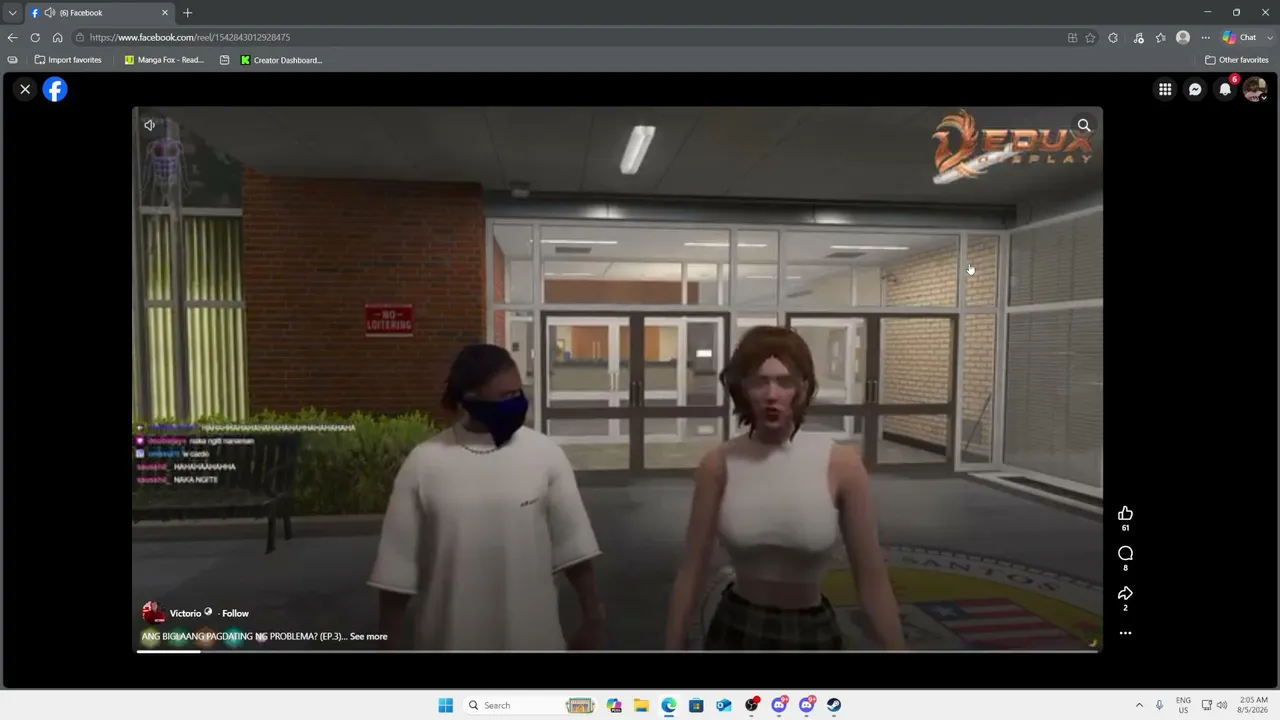
Task: Open the browser home page
Action: 57,37
